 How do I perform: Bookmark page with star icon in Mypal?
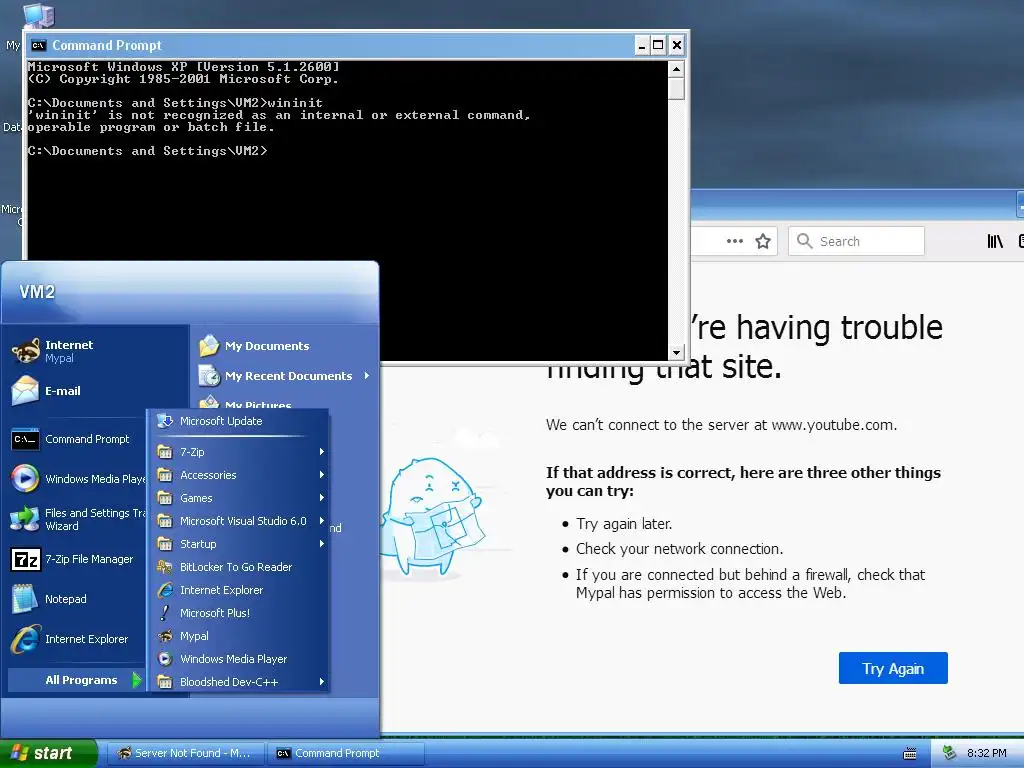click(x=763, y=242)
